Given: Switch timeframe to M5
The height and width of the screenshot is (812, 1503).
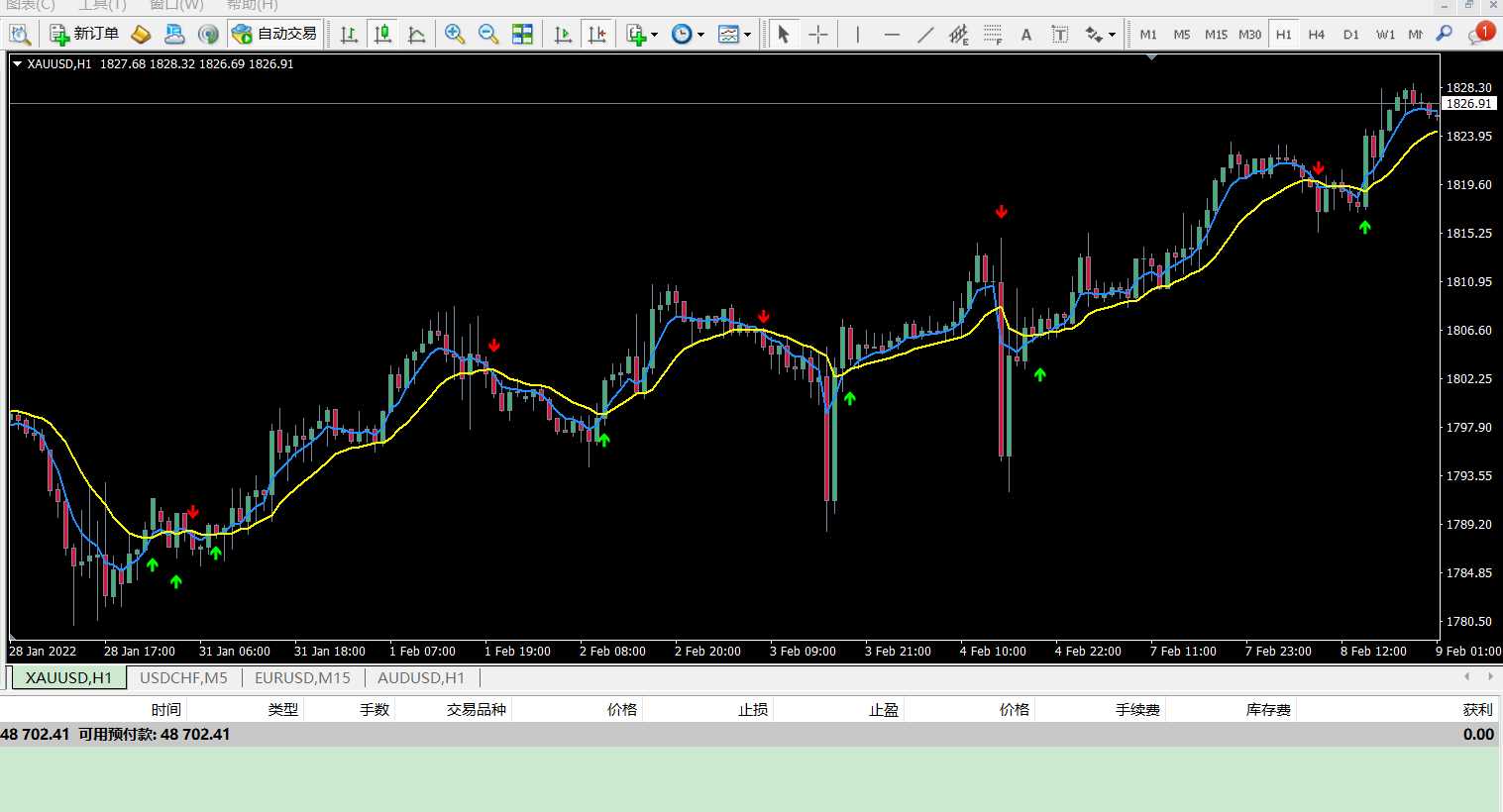Looking at the screenshot, I should pyautogui.click(x=1182, y=35).
